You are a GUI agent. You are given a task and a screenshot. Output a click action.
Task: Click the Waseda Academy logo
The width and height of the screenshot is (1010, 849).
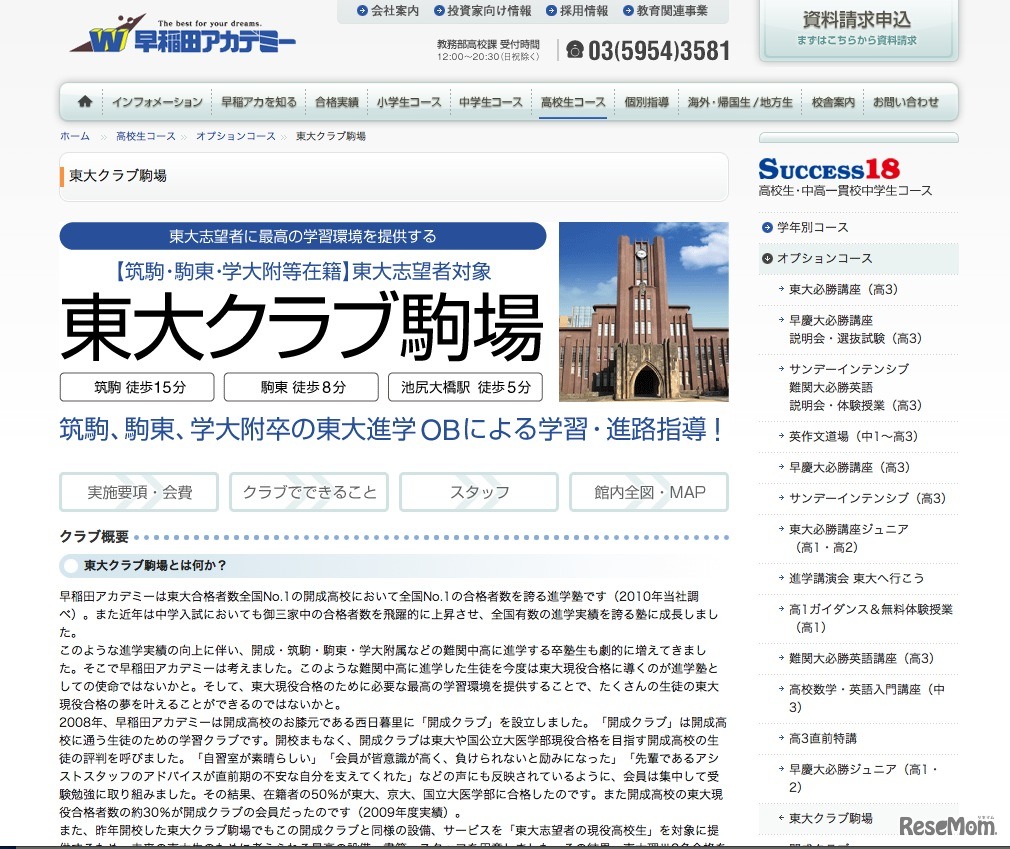click(183, 34)
